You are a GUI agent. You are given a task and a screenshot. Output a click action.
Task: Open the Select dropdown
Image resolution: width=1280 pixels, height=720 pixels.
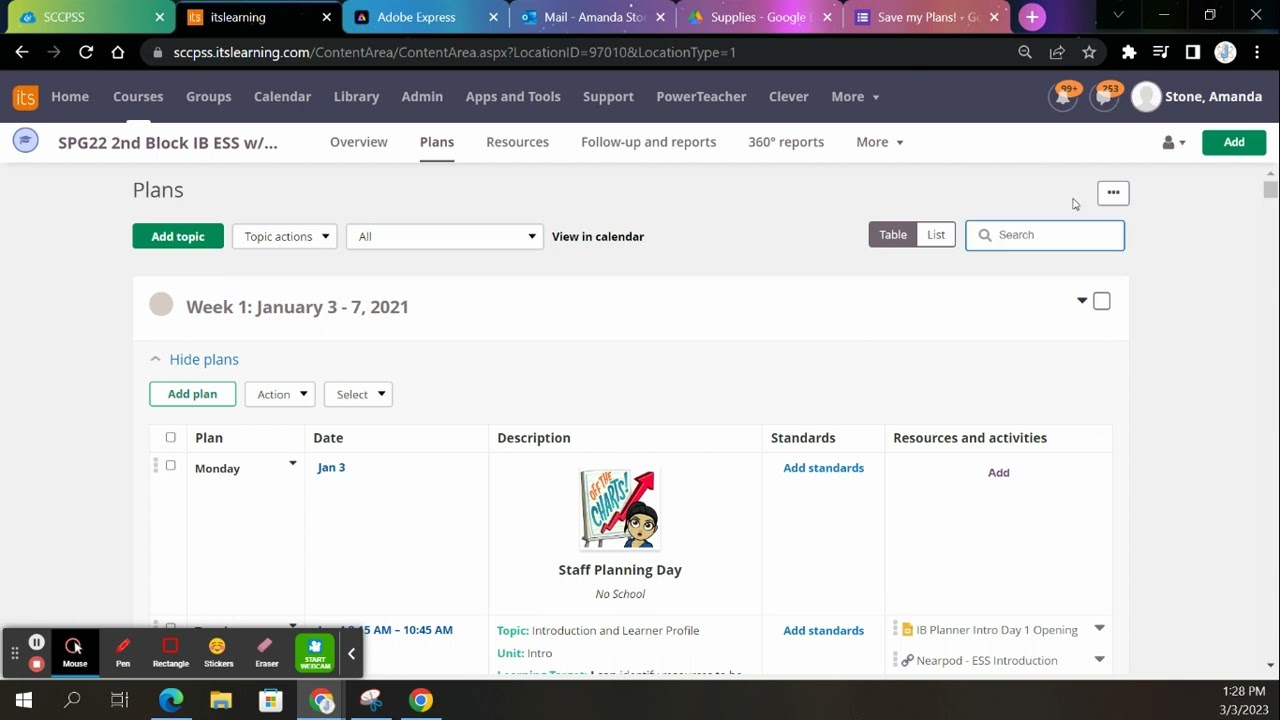358,394
